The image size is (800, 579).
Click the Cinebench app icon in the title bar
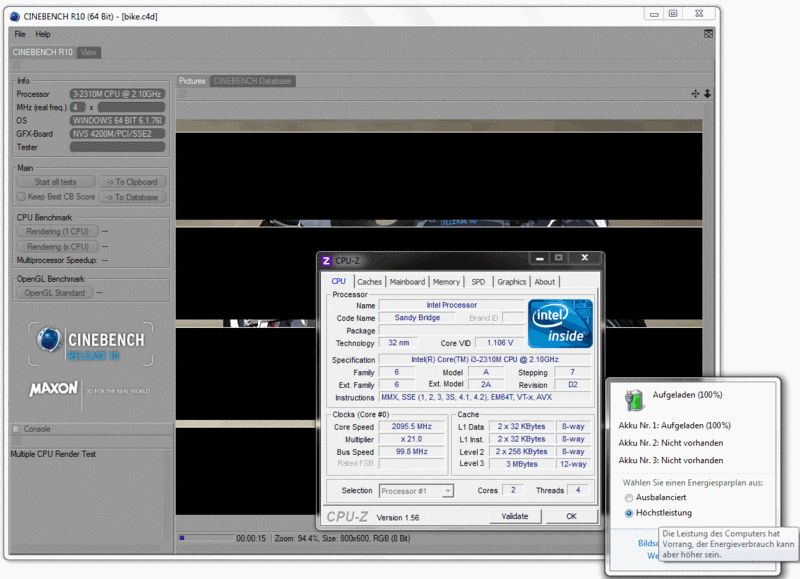14,17
